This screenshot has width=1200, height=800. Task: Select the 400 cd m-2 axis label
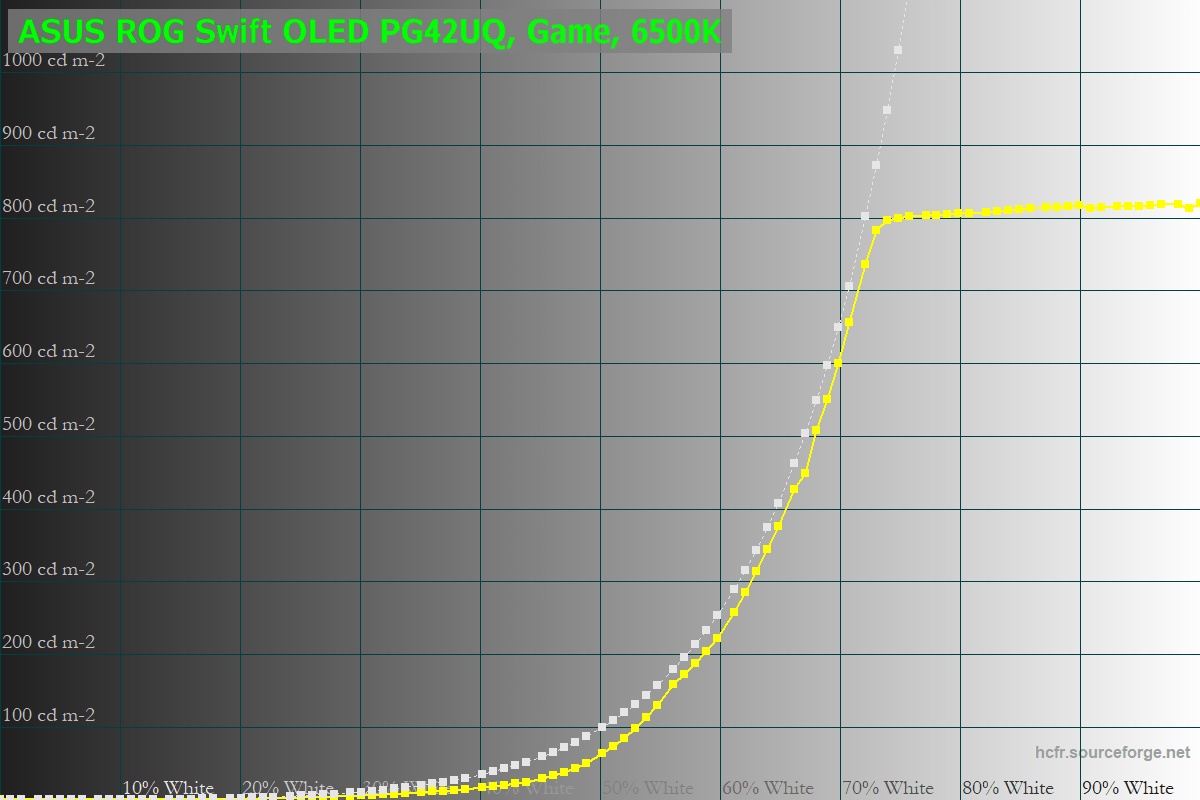(x=49, y=497)
